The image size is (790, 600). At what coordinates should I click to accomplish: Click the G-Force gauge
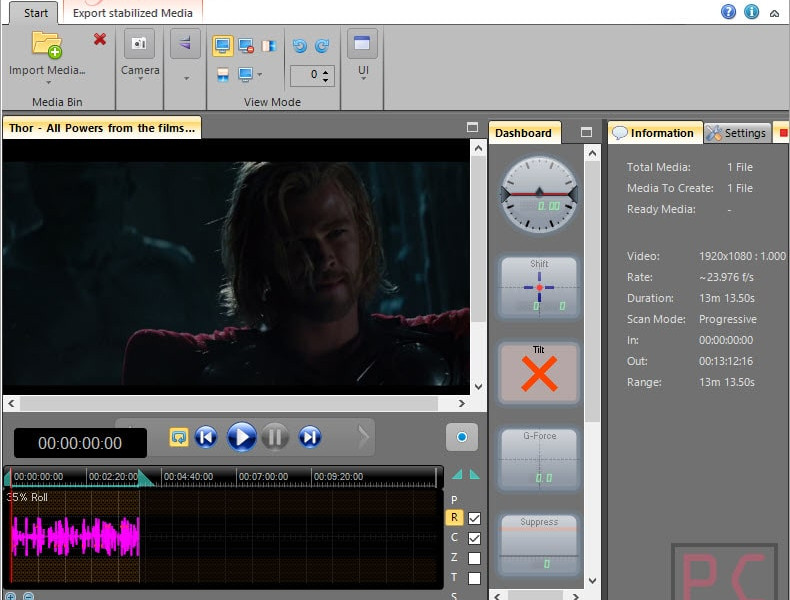(539, 458)
